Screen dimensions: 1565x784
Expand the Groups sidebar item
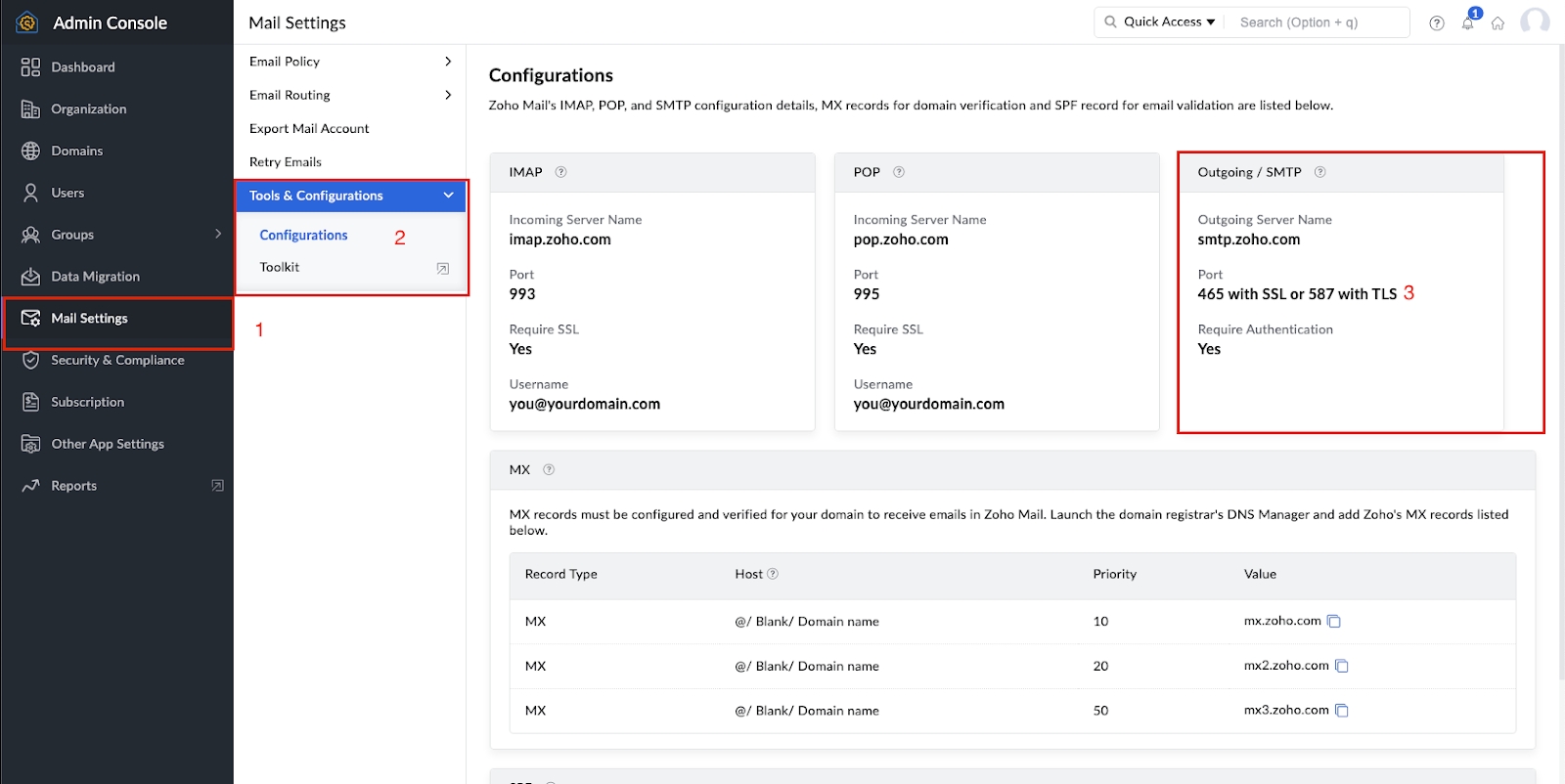[217, 235]
